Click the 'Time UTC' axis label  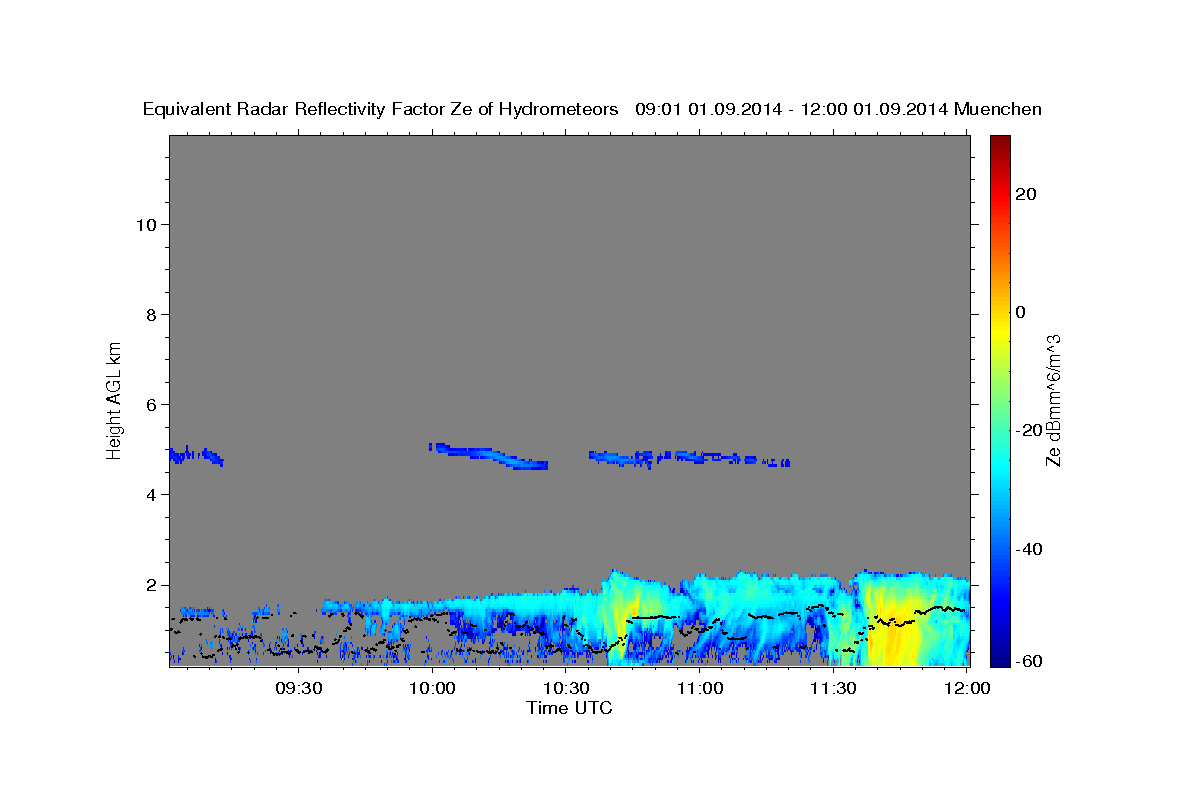coord(569,708)
